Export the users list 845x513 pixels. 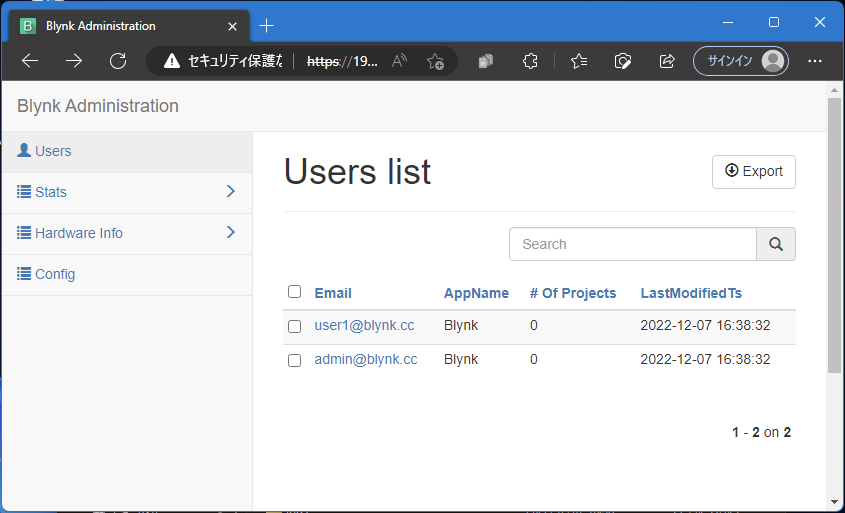753,171
